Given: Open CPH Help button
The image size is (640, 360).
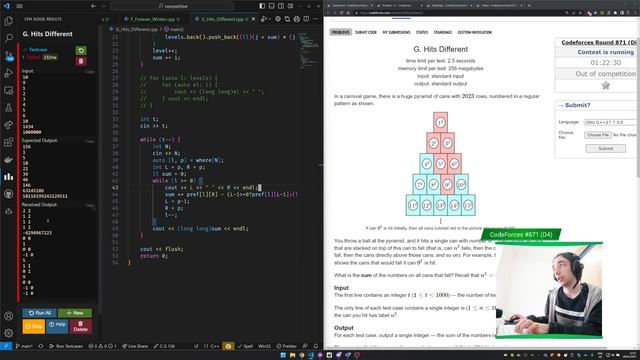Looking at the screenshot, I should [x=57, y=326].
